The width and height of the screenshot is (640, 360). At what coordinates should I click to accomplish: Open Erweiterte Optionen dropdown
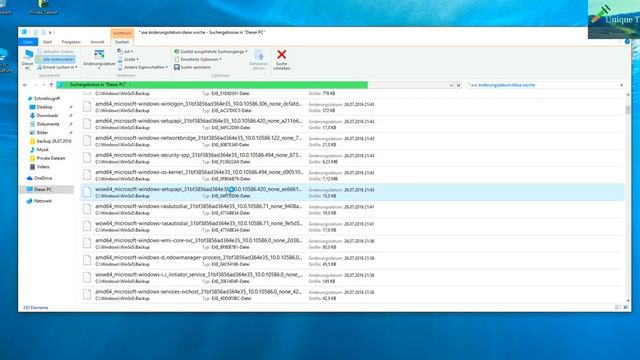(x=198, y=60)
